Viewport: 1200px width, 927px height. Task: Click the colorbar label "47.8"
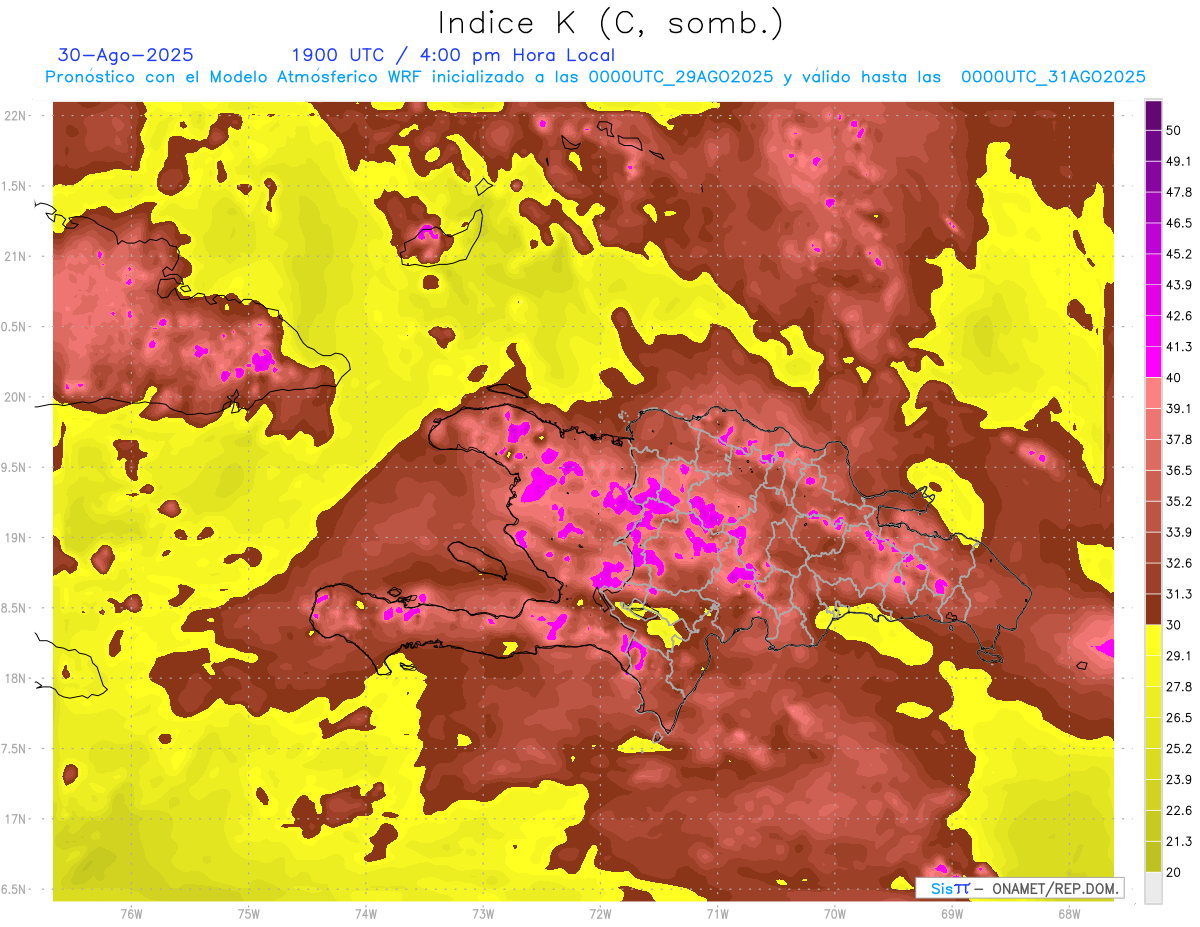click(x=1179, y=192)
